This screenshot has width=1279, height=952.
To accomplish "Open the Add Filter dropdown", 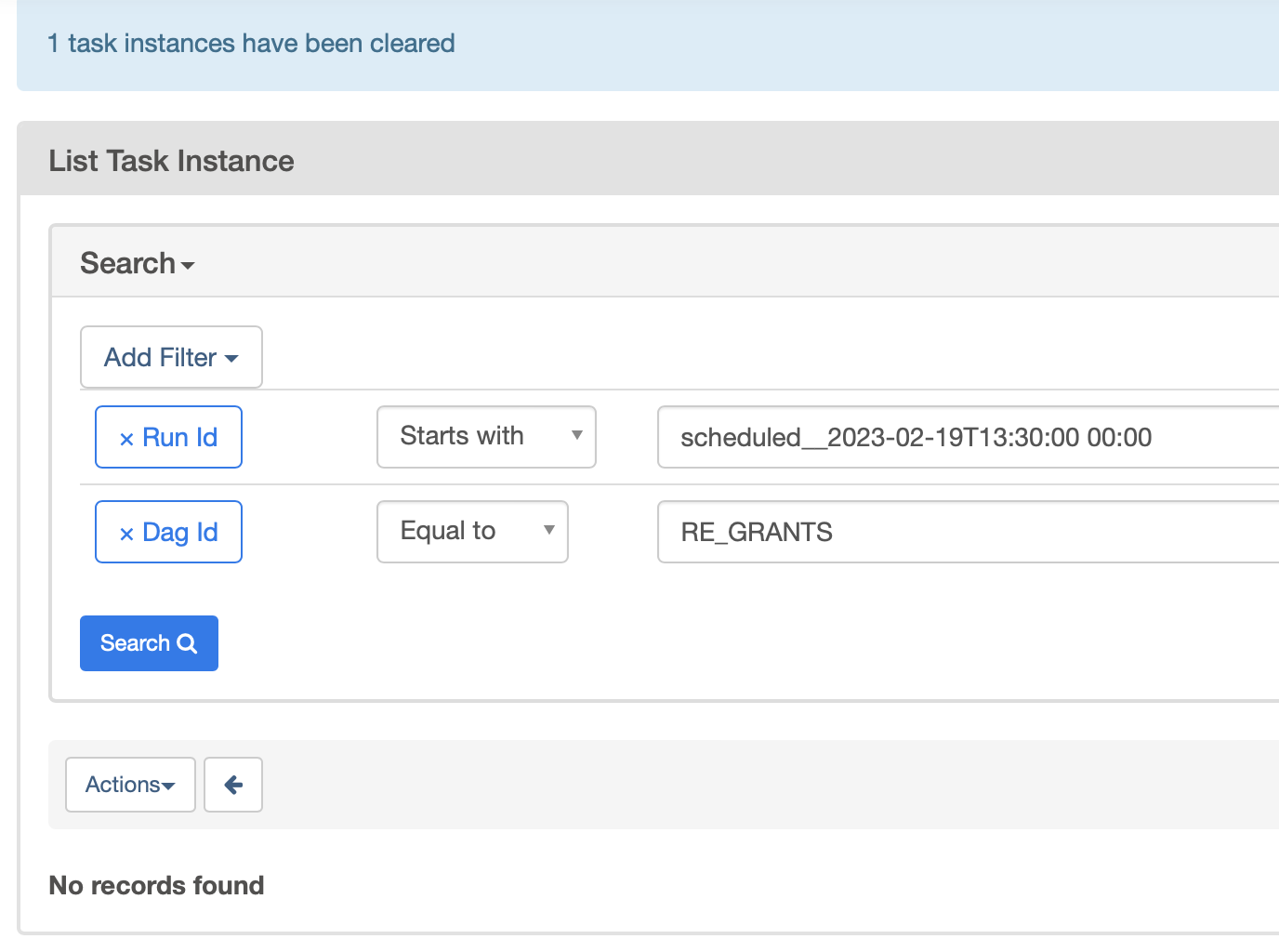I will point(170,357).
